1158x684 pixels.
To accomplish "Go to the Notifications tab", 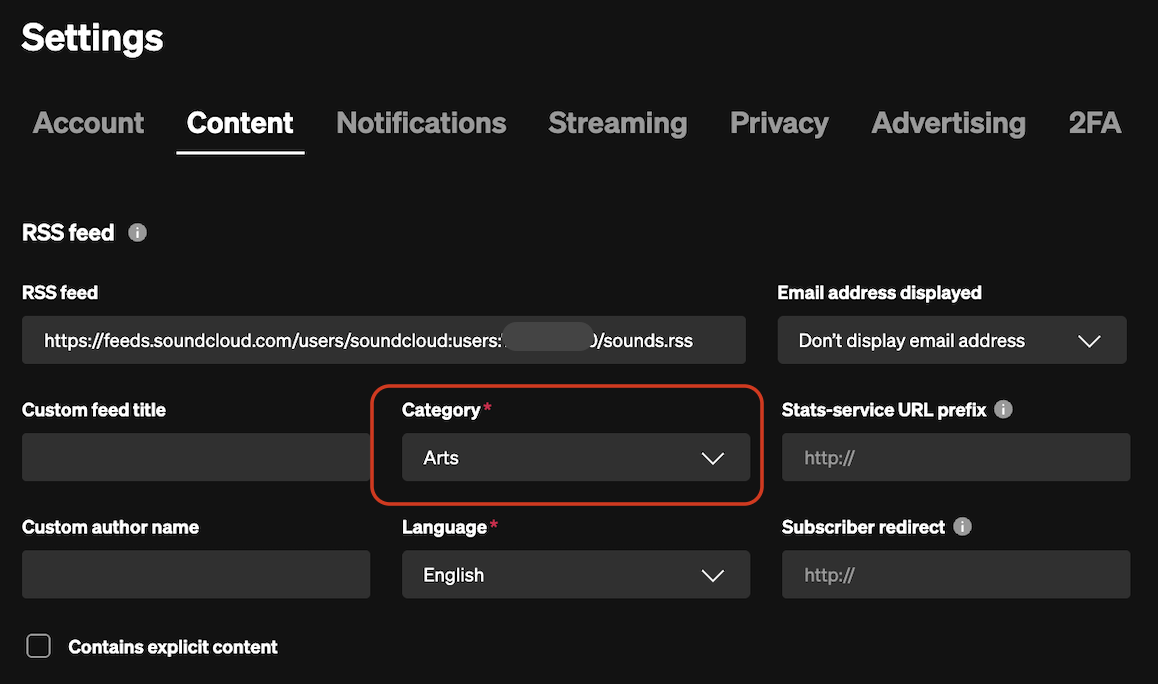I will pyautogui.click(x=421, y=123).
